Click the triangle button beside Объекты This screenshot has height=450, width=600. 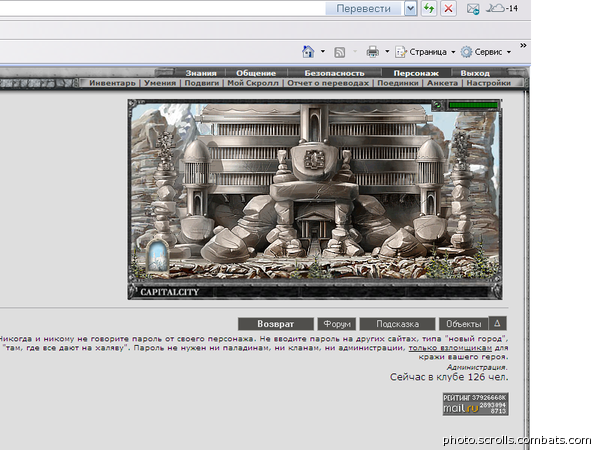[497, 323]
